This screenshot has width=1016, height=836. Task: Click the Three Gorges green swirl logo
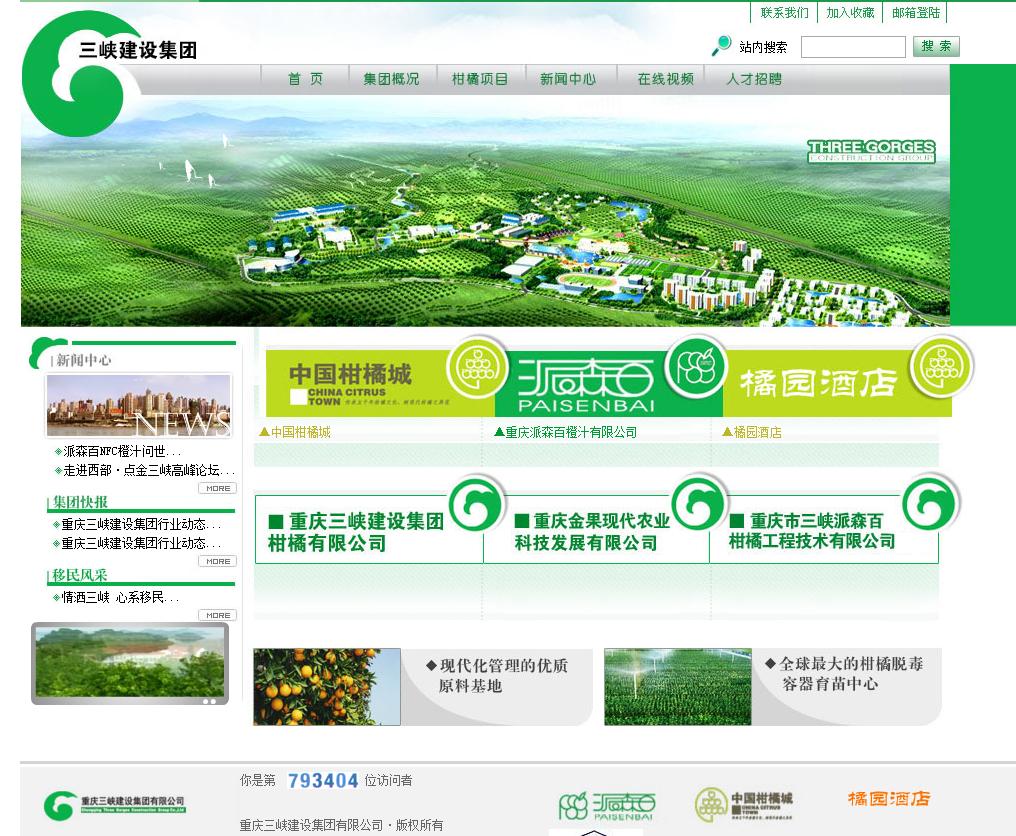[x=75, y=74]
